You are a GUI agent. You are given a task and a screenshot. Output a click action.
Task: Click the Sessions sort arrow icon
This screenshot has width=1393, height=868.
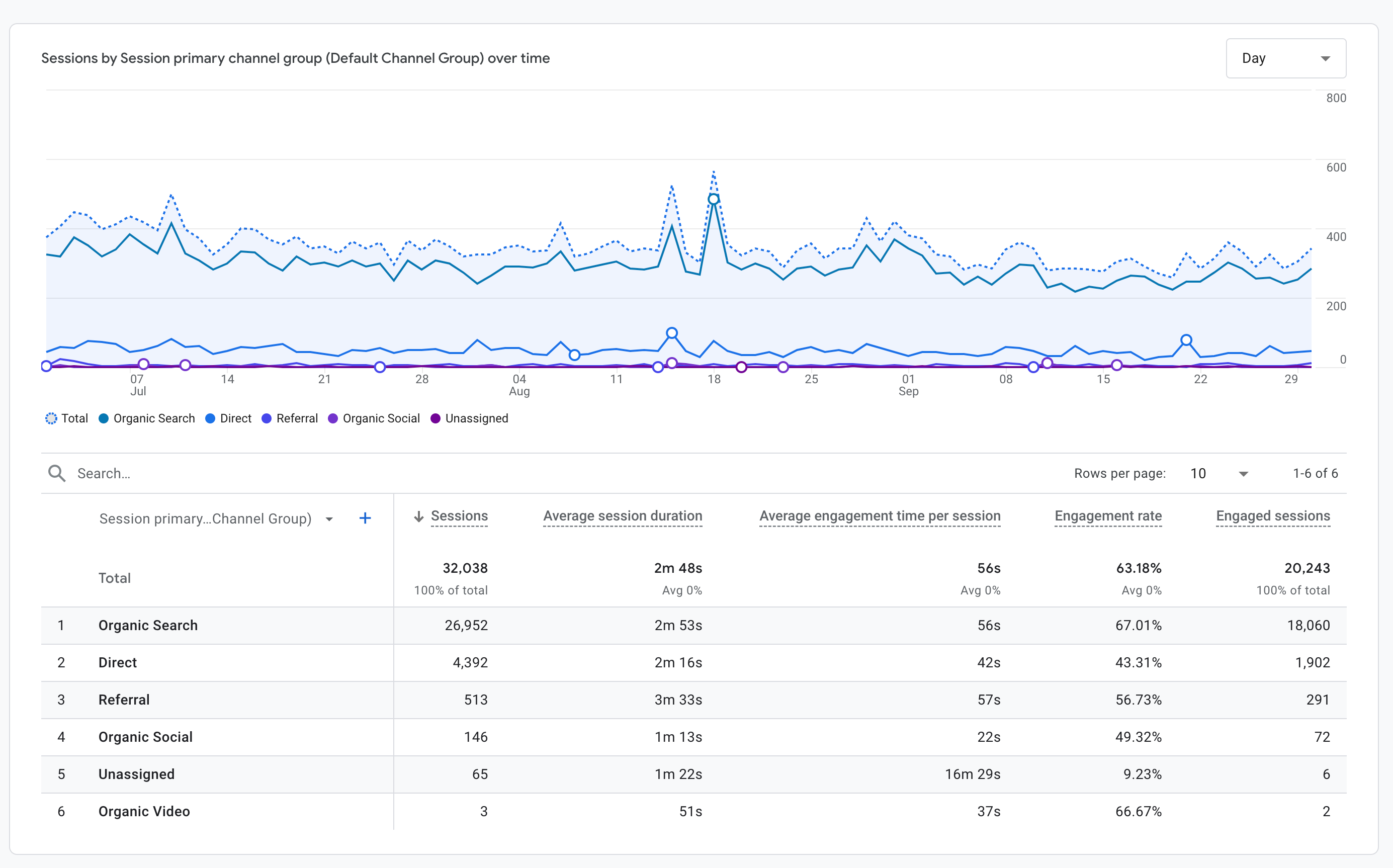pyautogui.click(x=419, y=516)
